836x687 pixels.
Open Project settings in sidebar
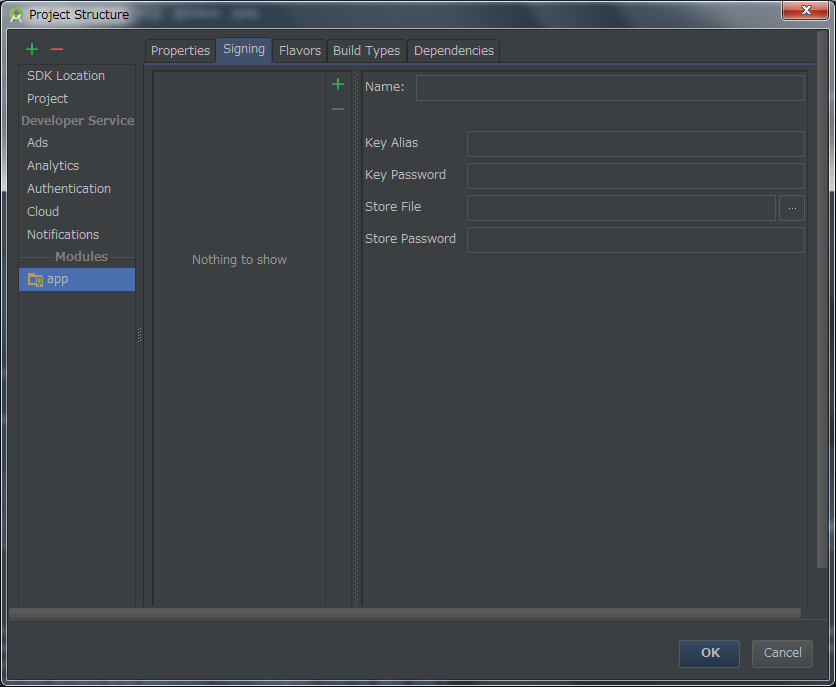click(48, 99)
